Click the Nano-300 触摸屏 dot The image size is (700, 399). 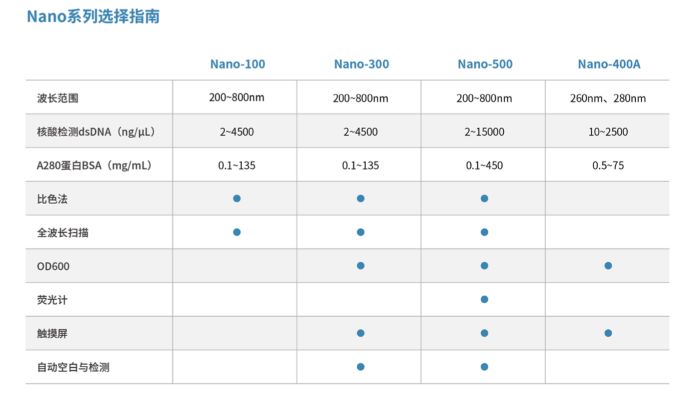[x=361, y=333]
